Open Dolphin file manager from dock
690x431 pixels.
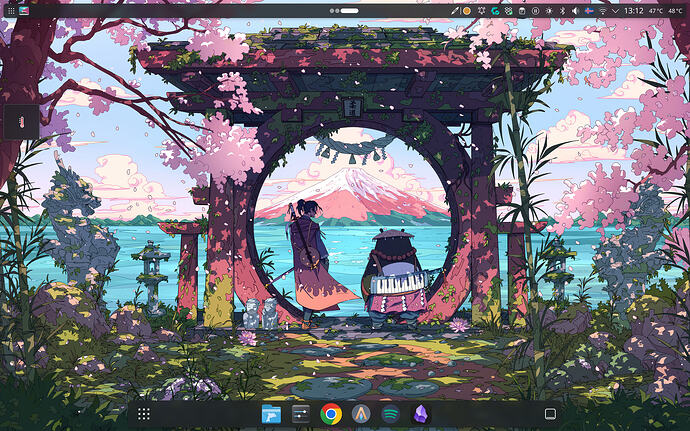pyautogui.click(x=271, y=414)
